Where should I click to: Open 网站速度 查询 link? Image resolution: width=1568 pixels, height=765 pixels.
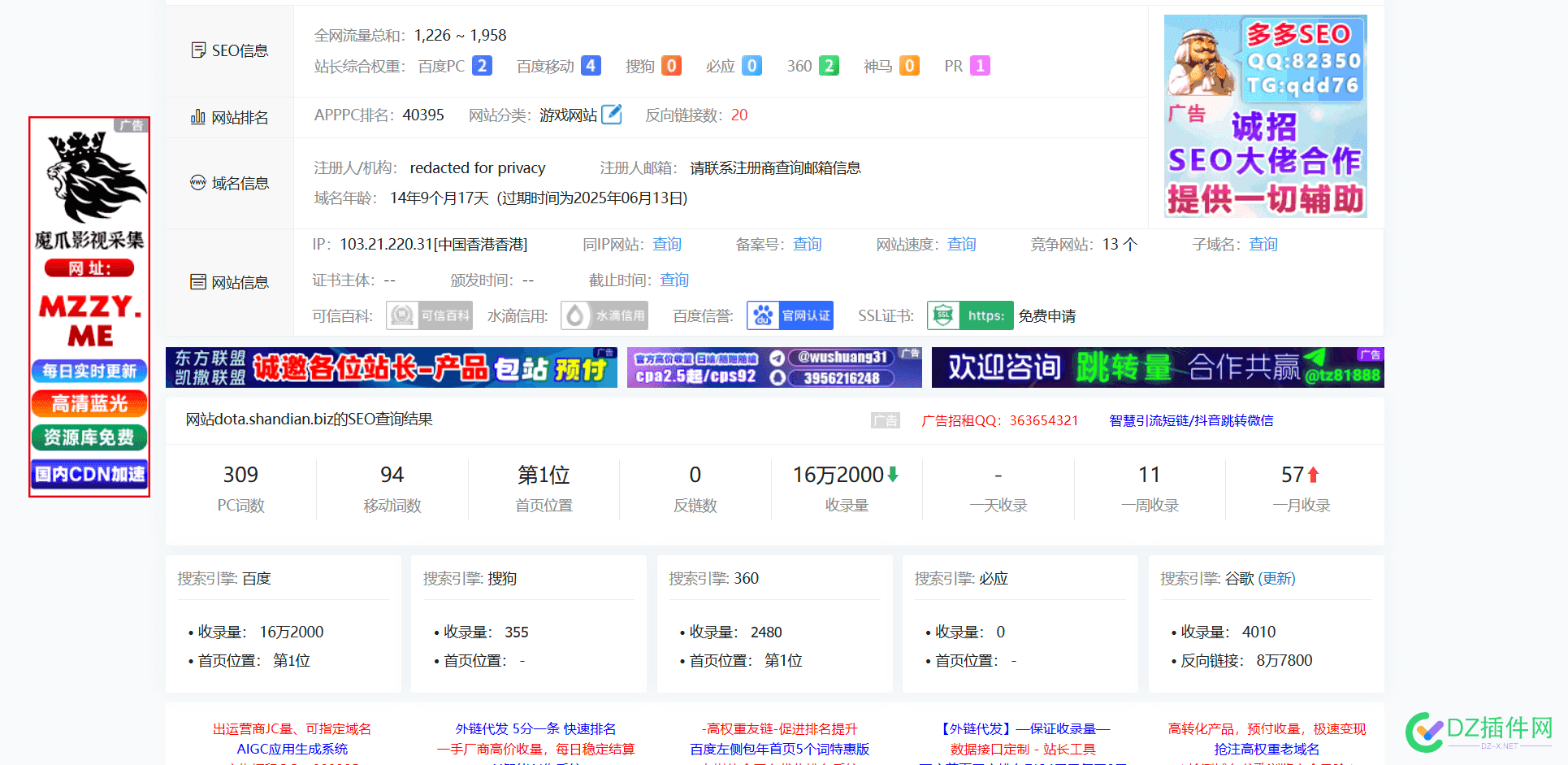[962, 244]
